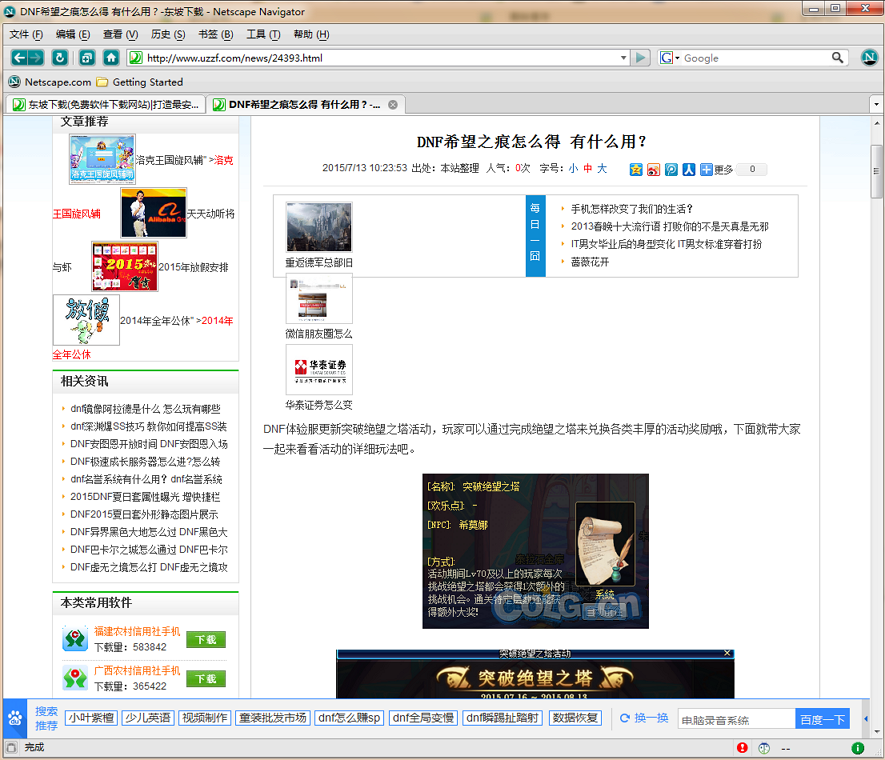Open the 洛克王国旋风辅 thumbnail
Image resolution: width=885 pixels, height=760 pixels.
(x=102, y=159)
